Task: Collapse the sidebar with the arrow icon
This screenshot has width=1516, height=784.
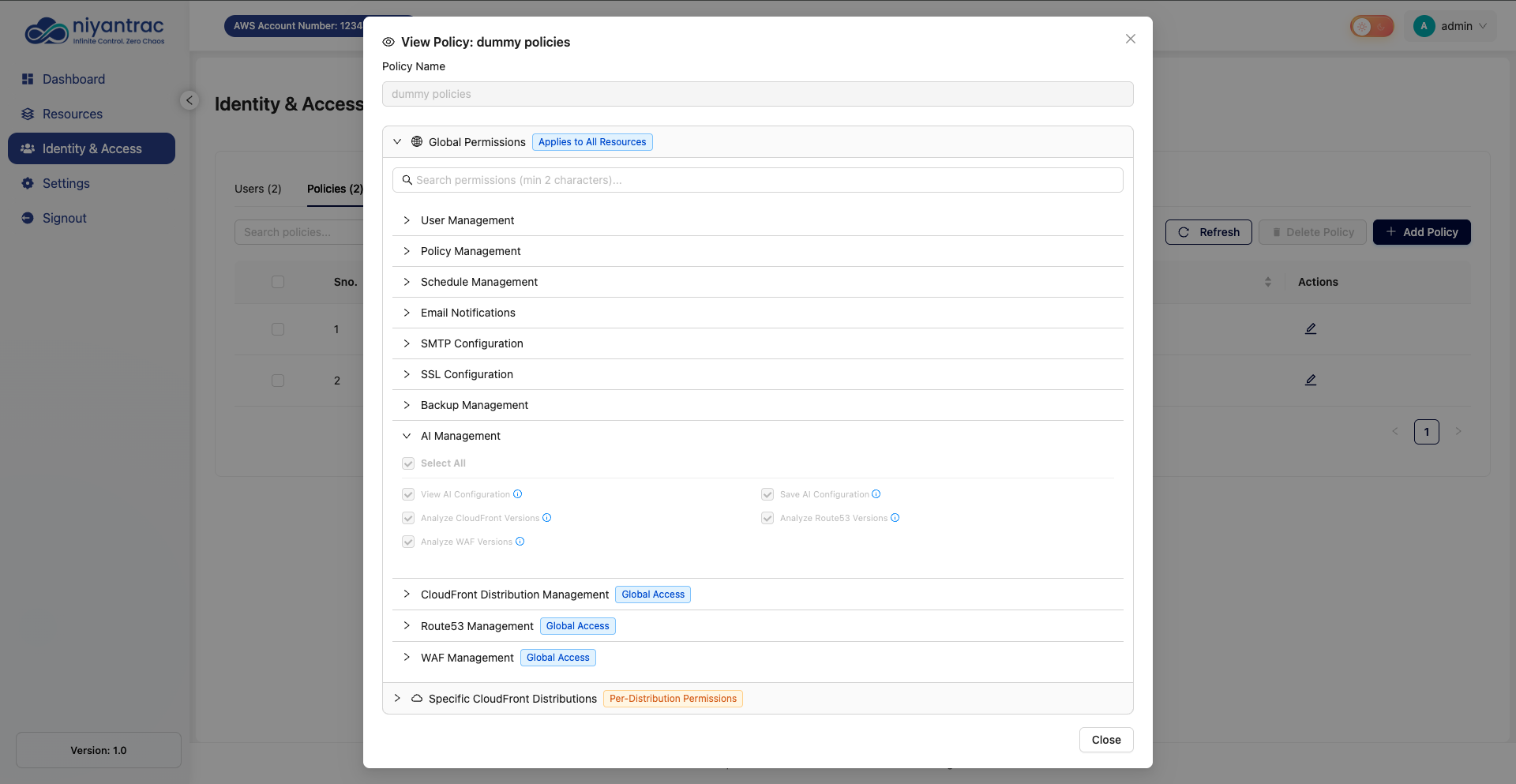Action: (189, 100)
